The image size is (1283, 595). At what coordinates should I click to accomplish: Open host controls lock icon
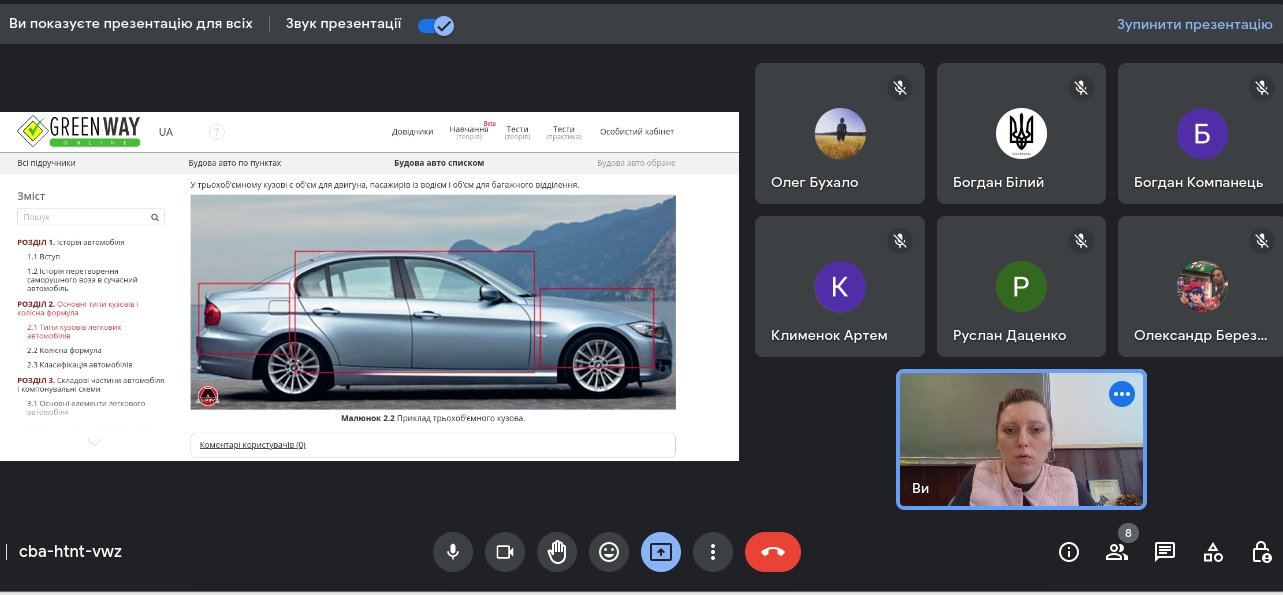tap(1261, 552)
